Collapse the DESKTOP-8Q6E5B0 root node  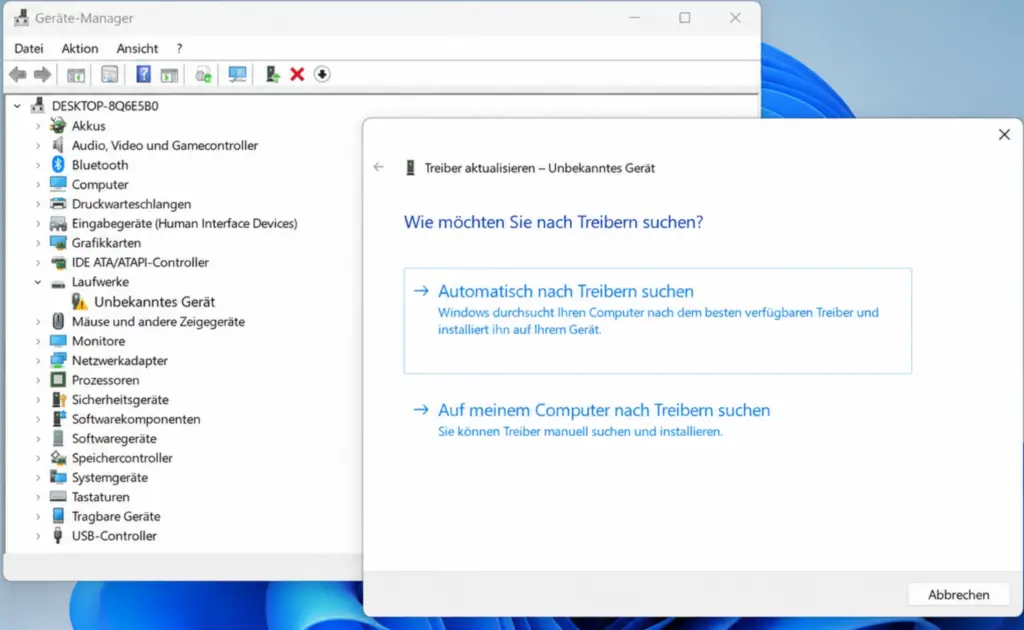pos(18,106)
